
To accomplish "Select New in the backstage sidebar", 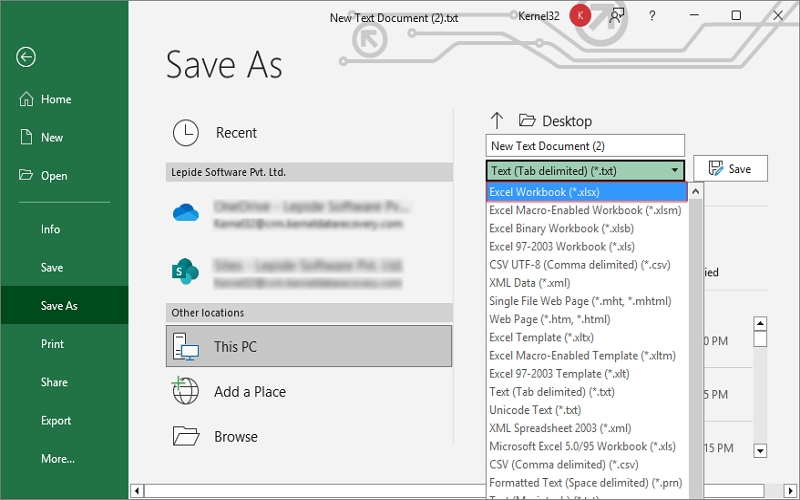I will [64, 137].
